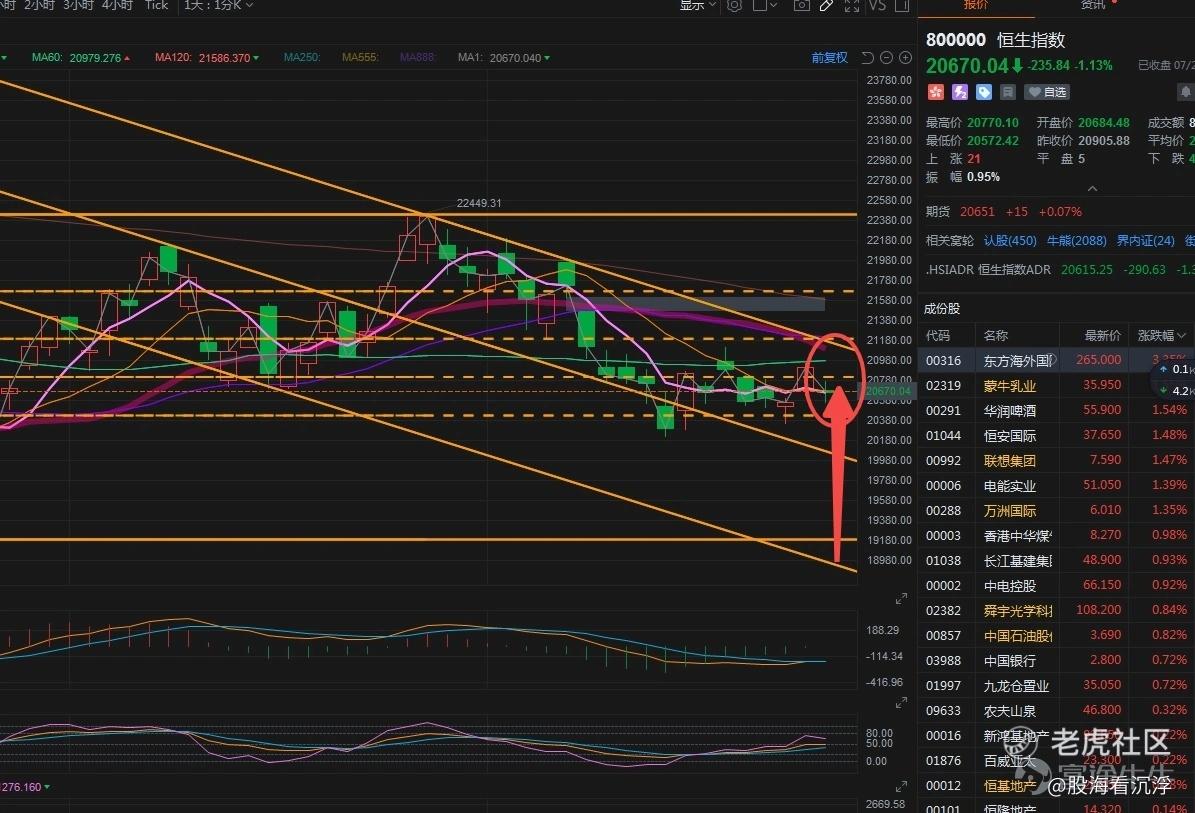Switch to the 报价 tab

pyautogui.click(x=976, y=5)
